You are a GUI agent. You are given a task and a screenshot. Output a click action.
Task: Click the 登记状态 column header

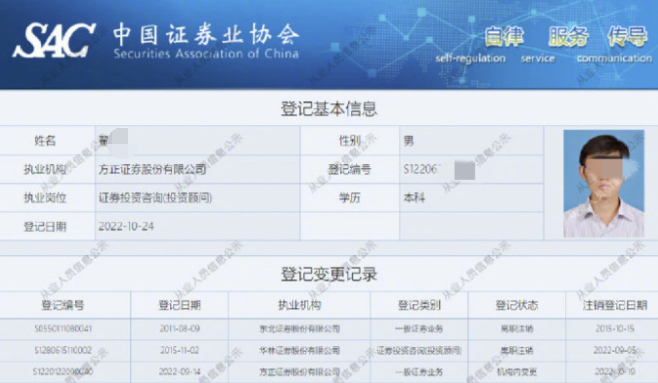click(517, 305)
